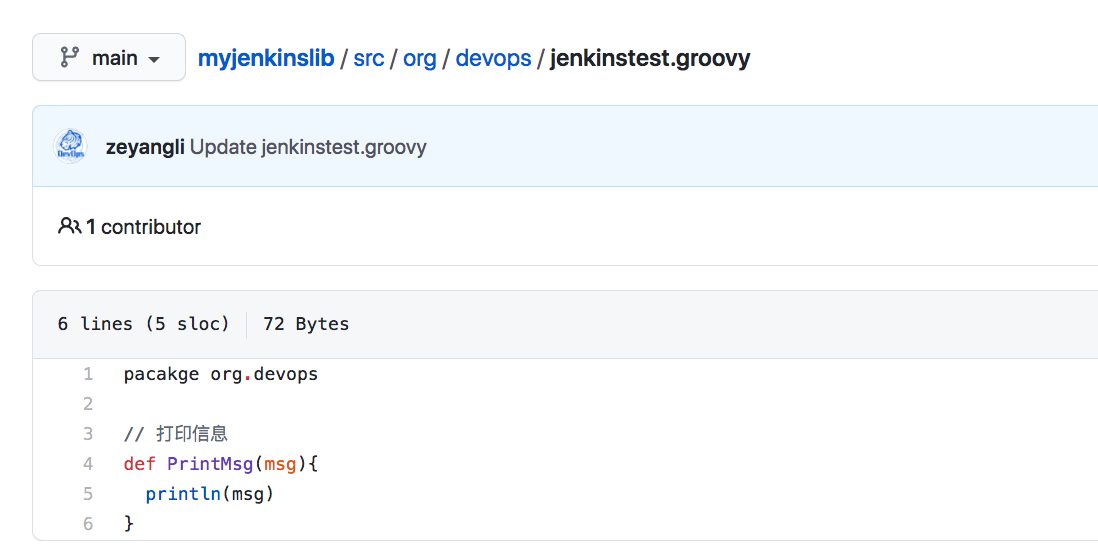Open the zeyangli author profile link
This screenshot has height=552, width=1098.
[x=145, y=147]
